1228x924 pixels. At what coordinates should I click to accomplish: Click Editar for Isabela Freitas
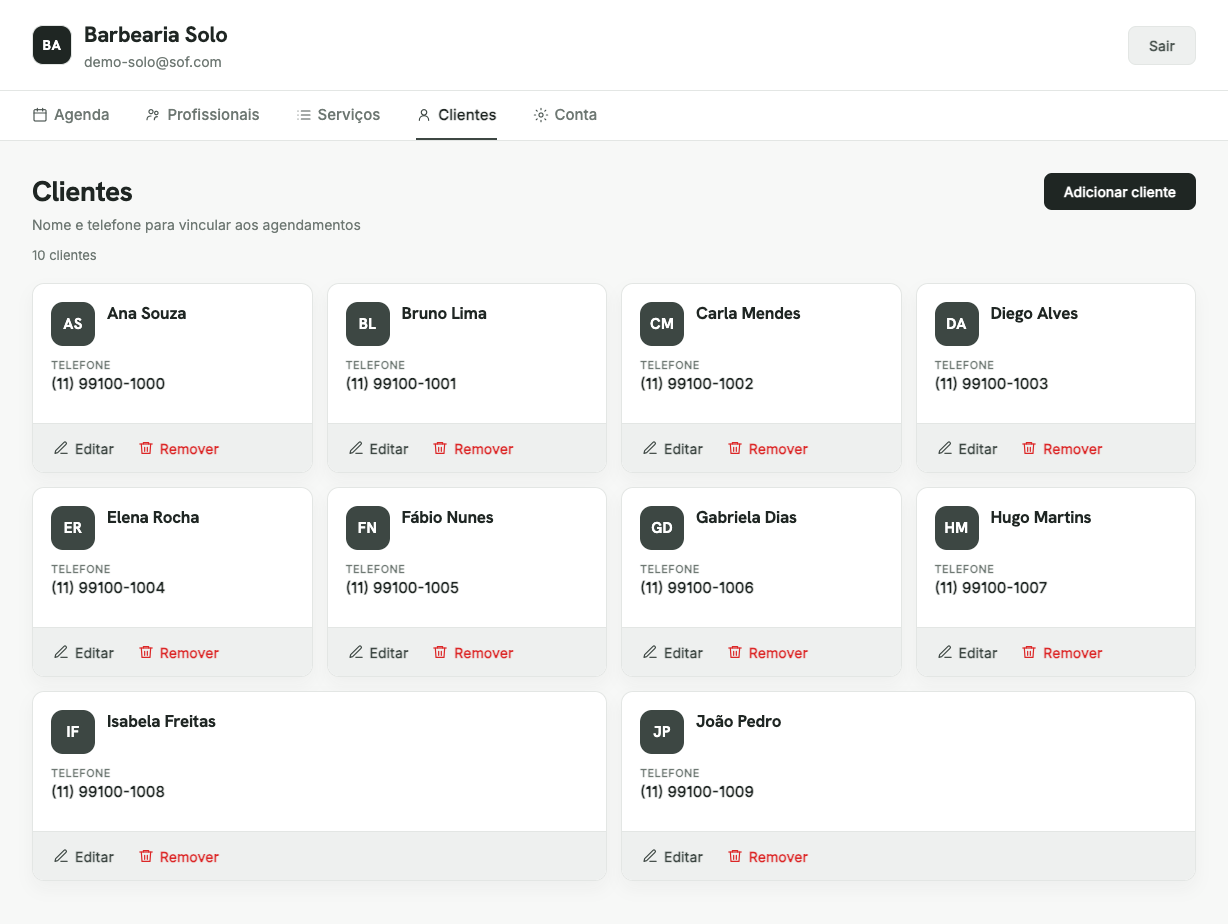[84, 857]
